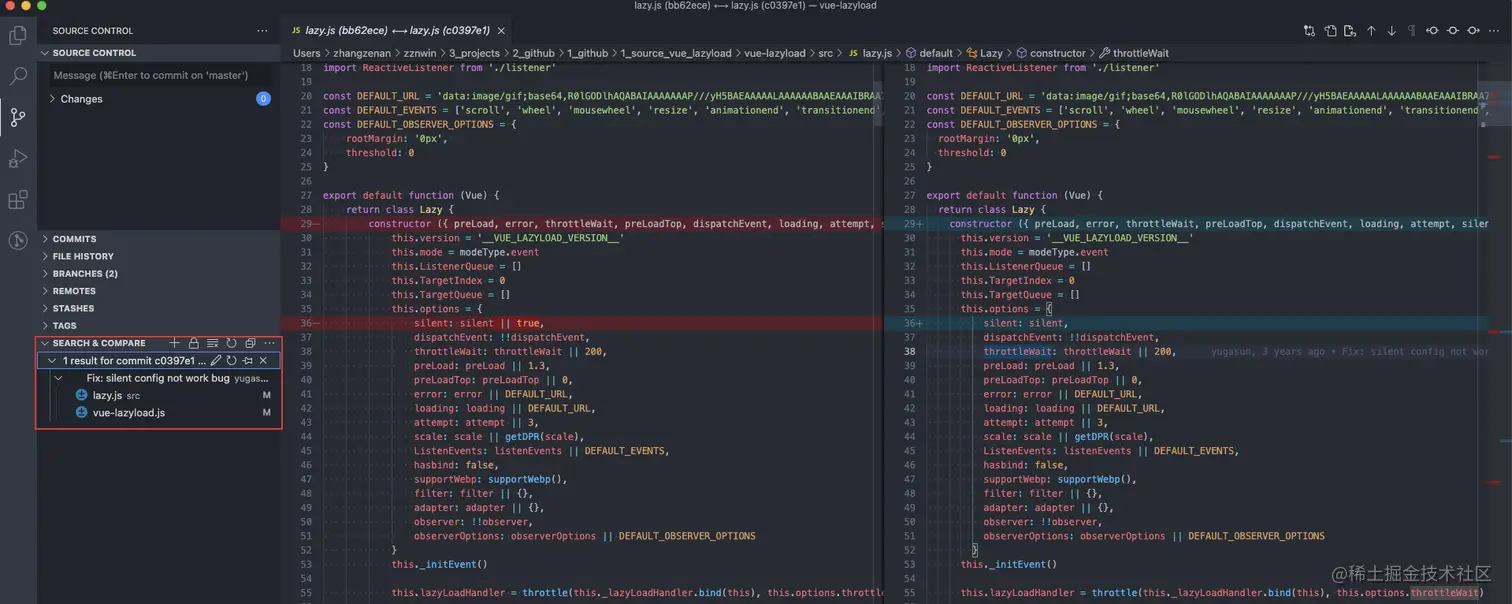
Task: Collapse 'Fix: silent config not work bug' commit
Action: point(59,378)
